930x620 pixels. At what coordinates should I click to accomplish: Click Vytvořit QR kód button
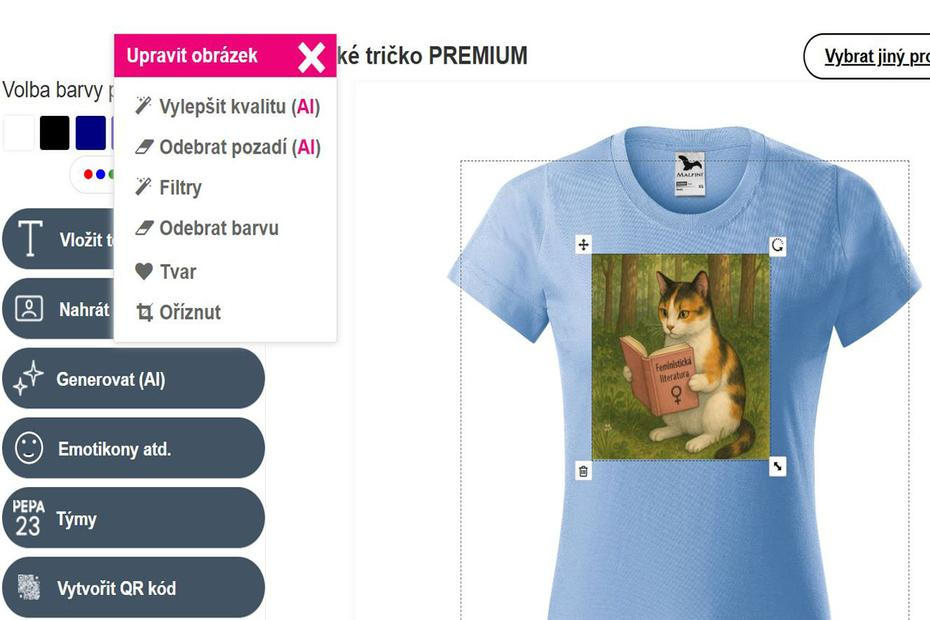[x=133, y=587]
